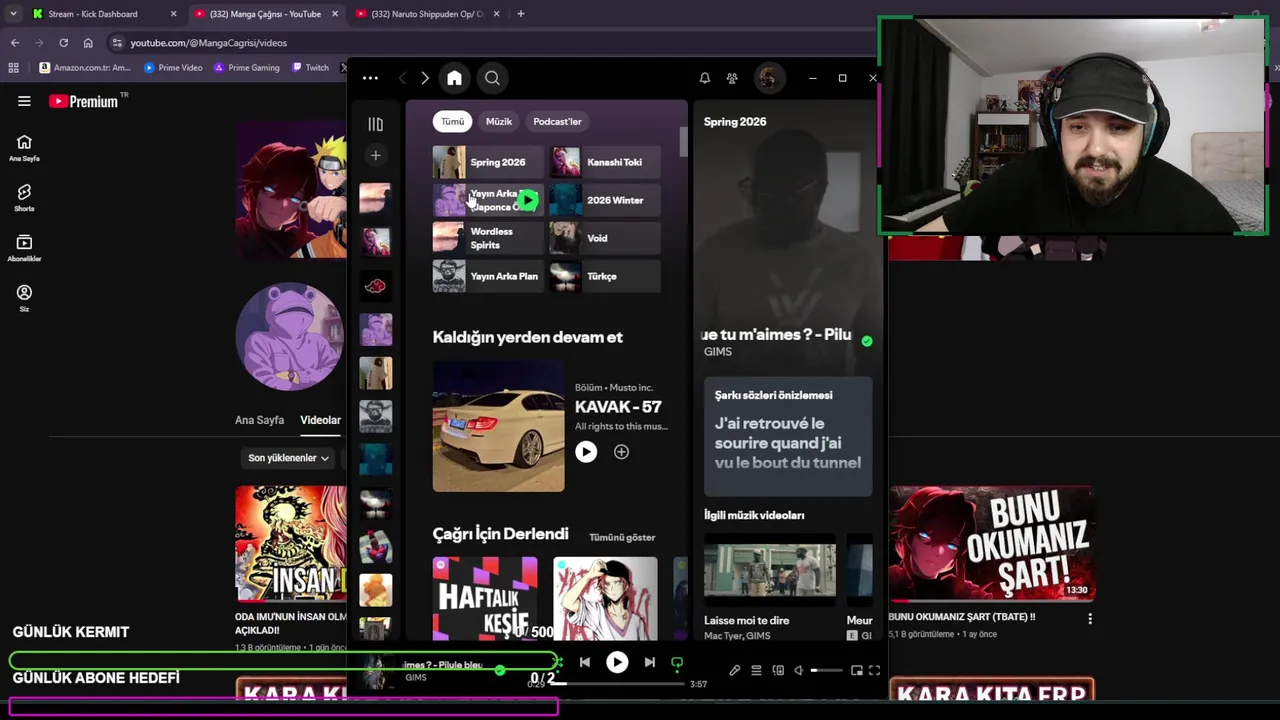
Task: Select the Müzik filter chip
Action: [498, 121]
